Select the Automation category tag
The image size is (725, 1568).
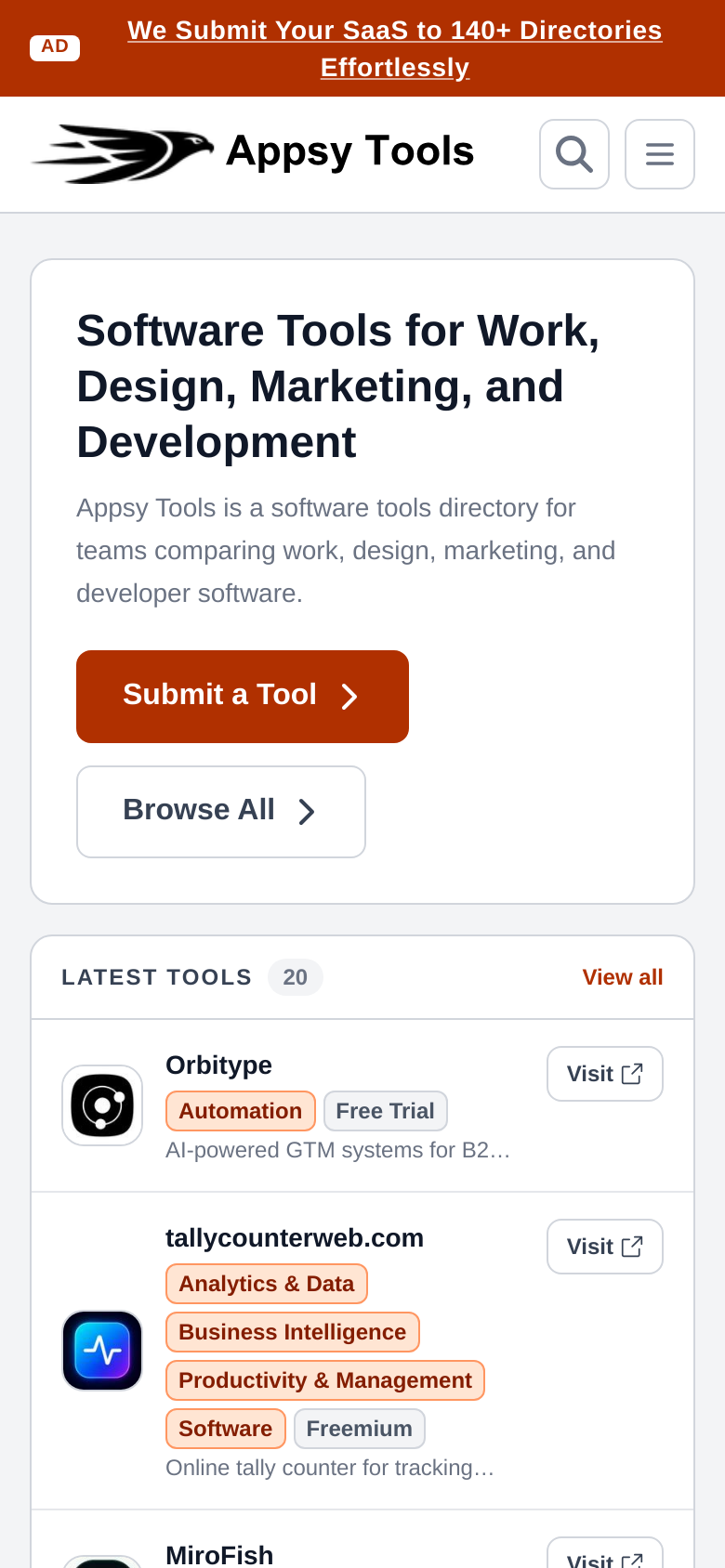pos(241,1111)
